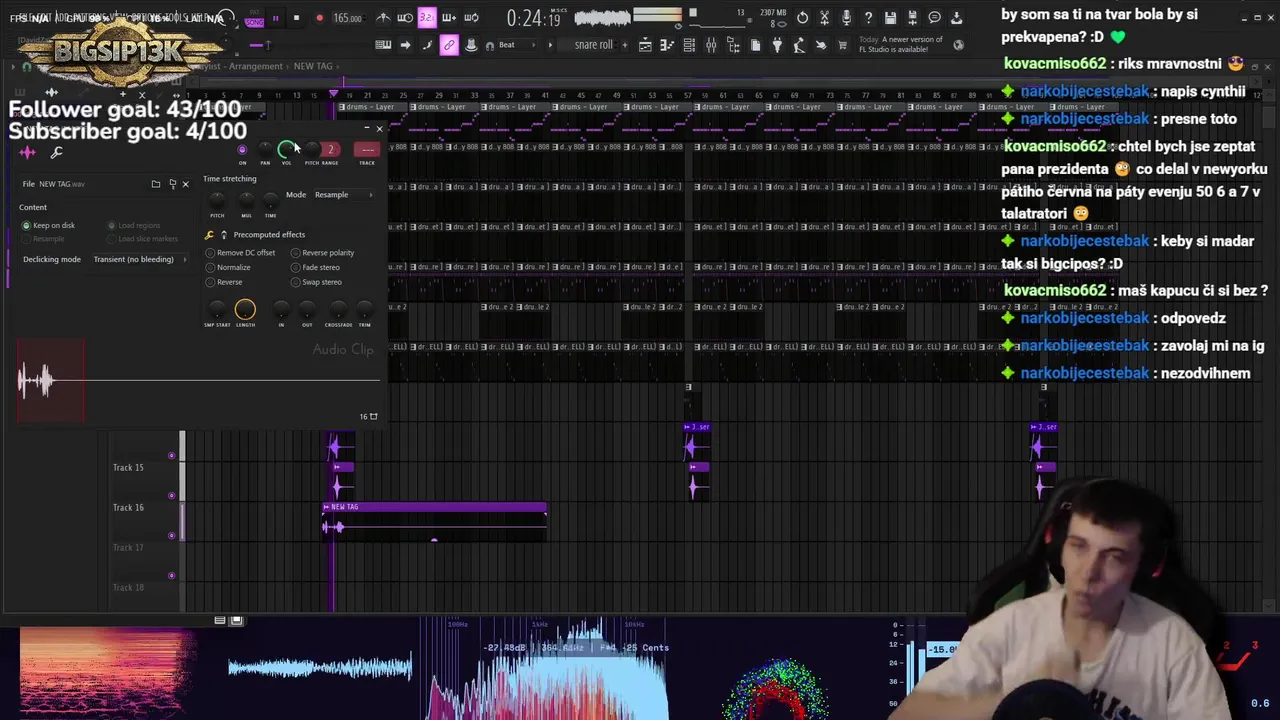Add new pattern with plus button

click(x=627, y=45)
